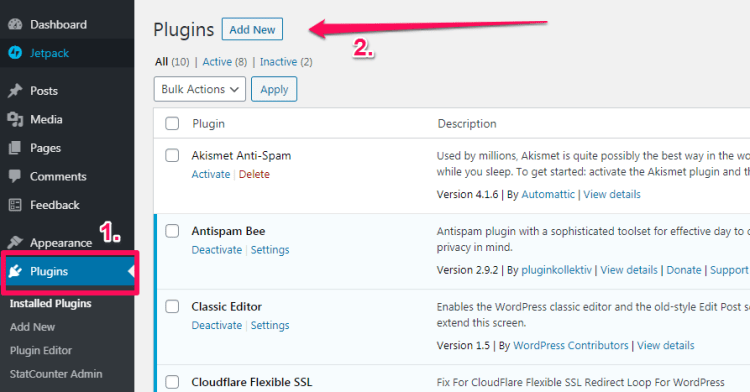Open Classic Editor Settings link
This screenshot has width=750, height=392.
coord(270,325)
